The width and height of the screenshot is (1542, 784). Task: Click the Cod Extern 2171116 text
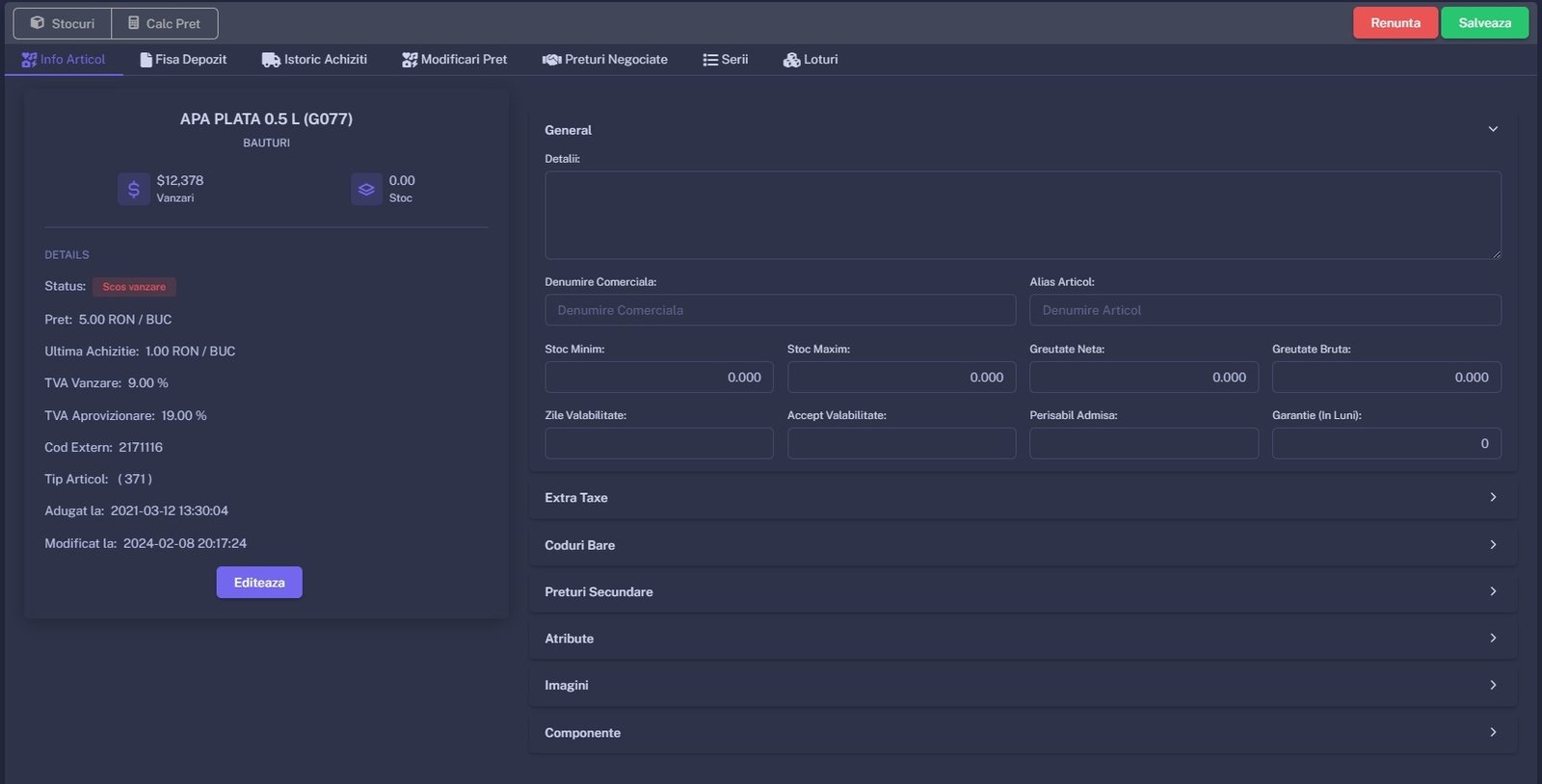click(103, 447)
